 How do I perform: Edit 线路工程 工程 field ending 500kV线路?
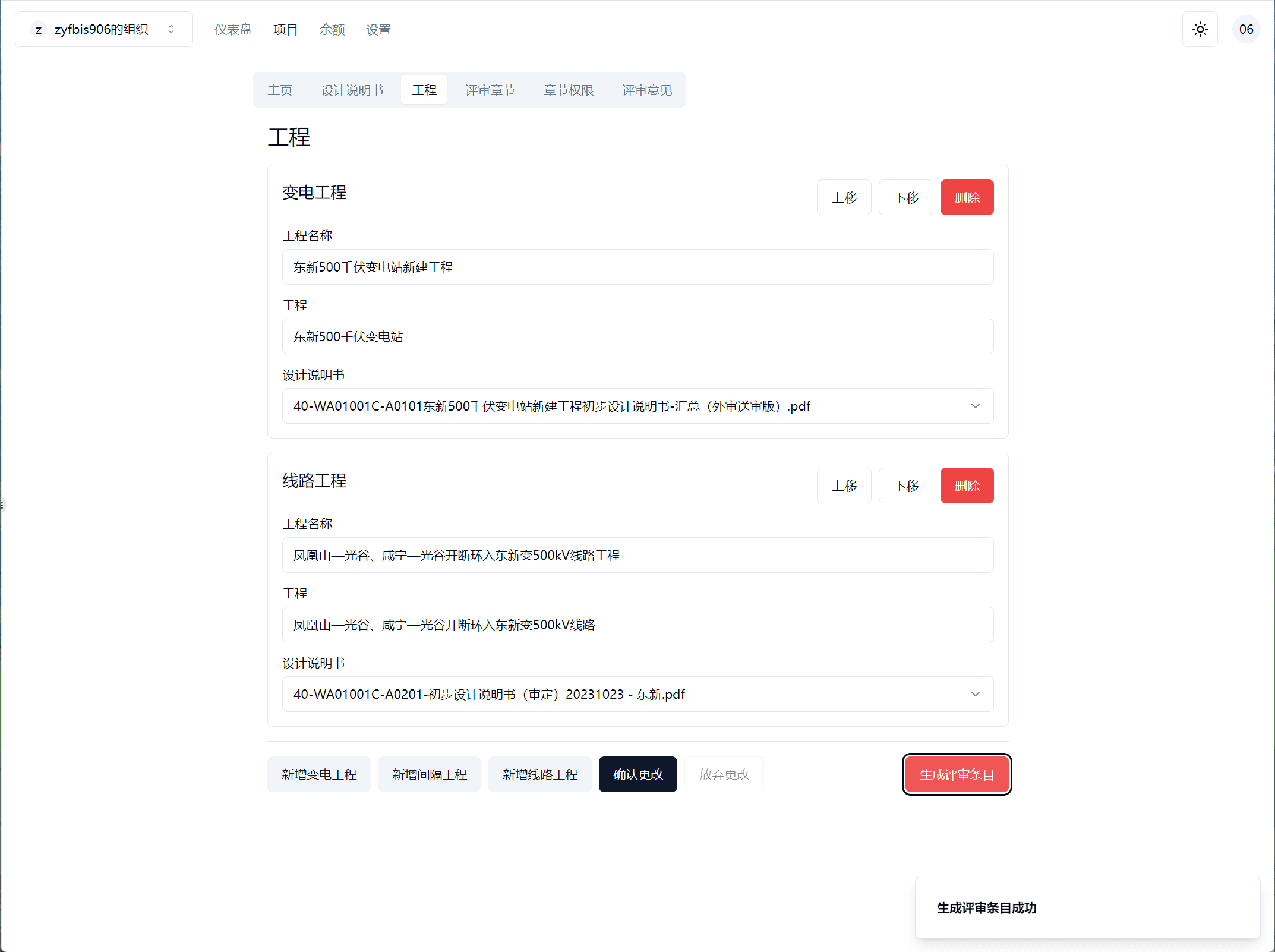tap(638, 625)
